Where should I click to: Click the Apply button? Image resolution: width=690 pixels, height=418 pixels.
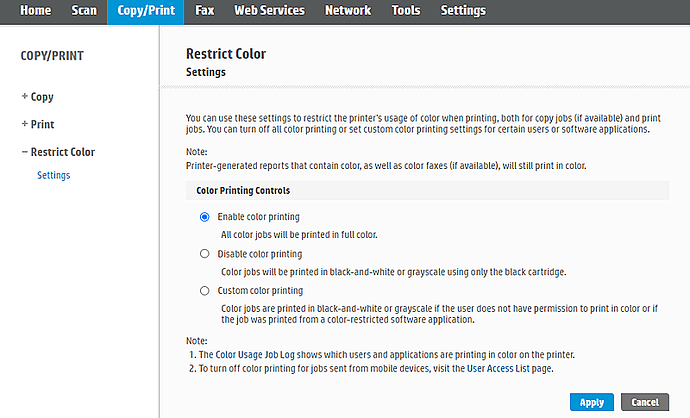(591, 402)
